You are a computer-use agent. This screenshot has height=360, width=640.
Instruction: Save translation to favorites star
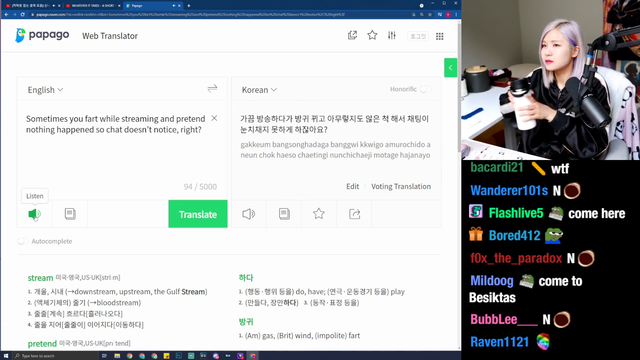tap(319, 213)
